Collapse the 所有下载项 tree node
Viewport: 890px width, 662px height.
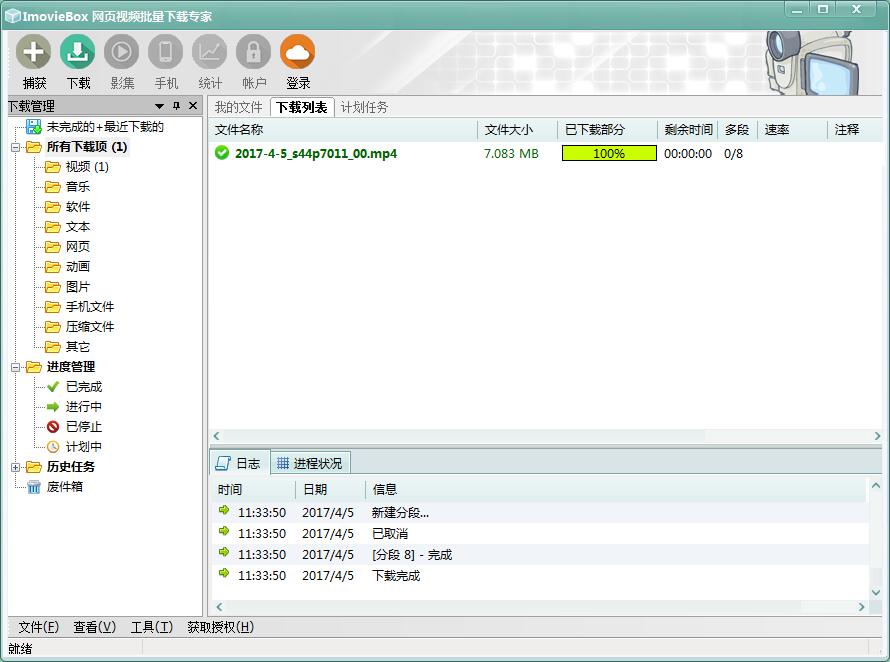click(16, 147)
